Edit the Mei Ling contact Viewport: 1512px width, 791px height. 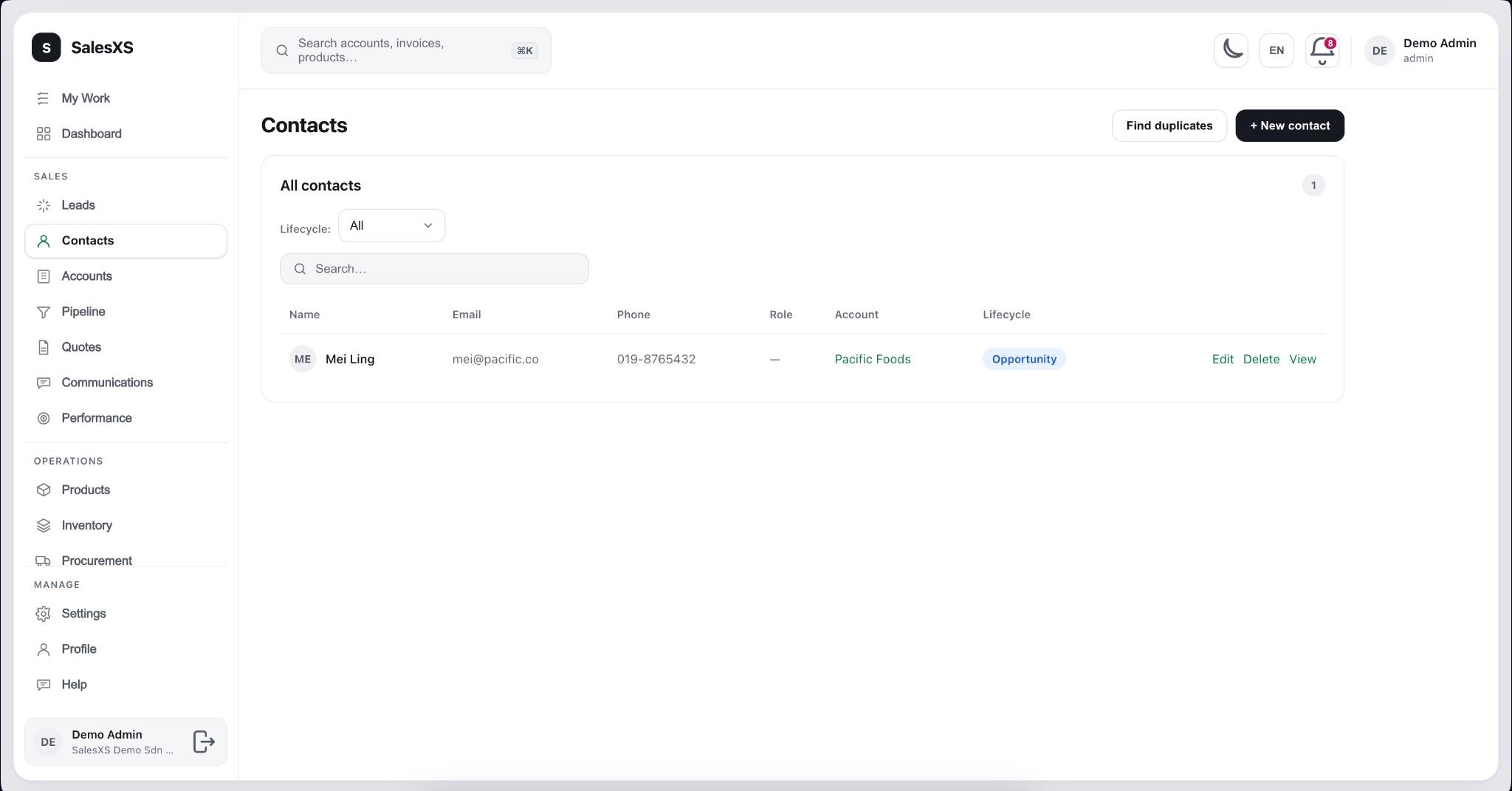tap(1223, 359)
